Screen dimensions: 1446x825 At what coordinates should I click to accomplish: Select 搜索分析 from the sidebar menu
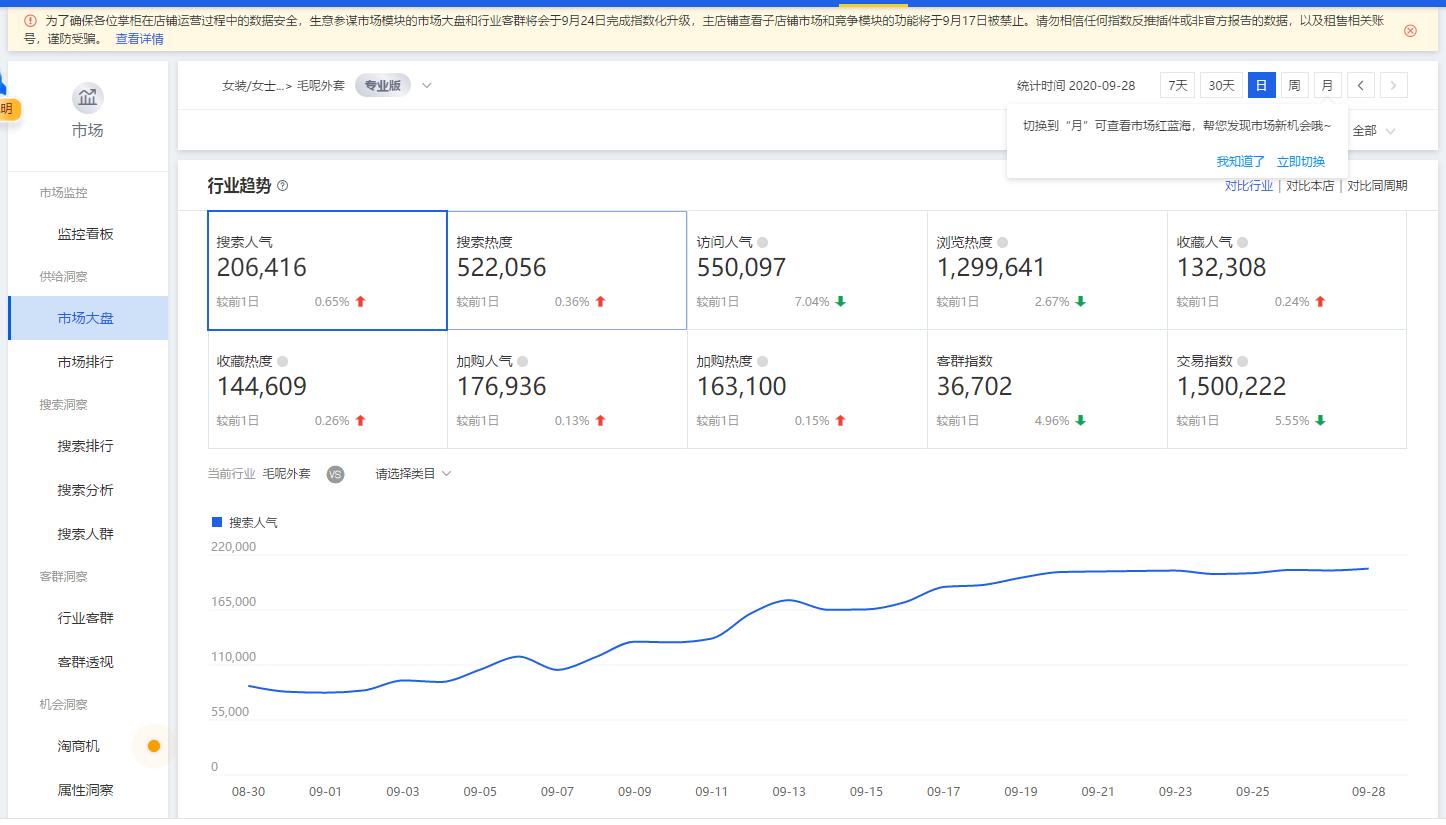86,490
